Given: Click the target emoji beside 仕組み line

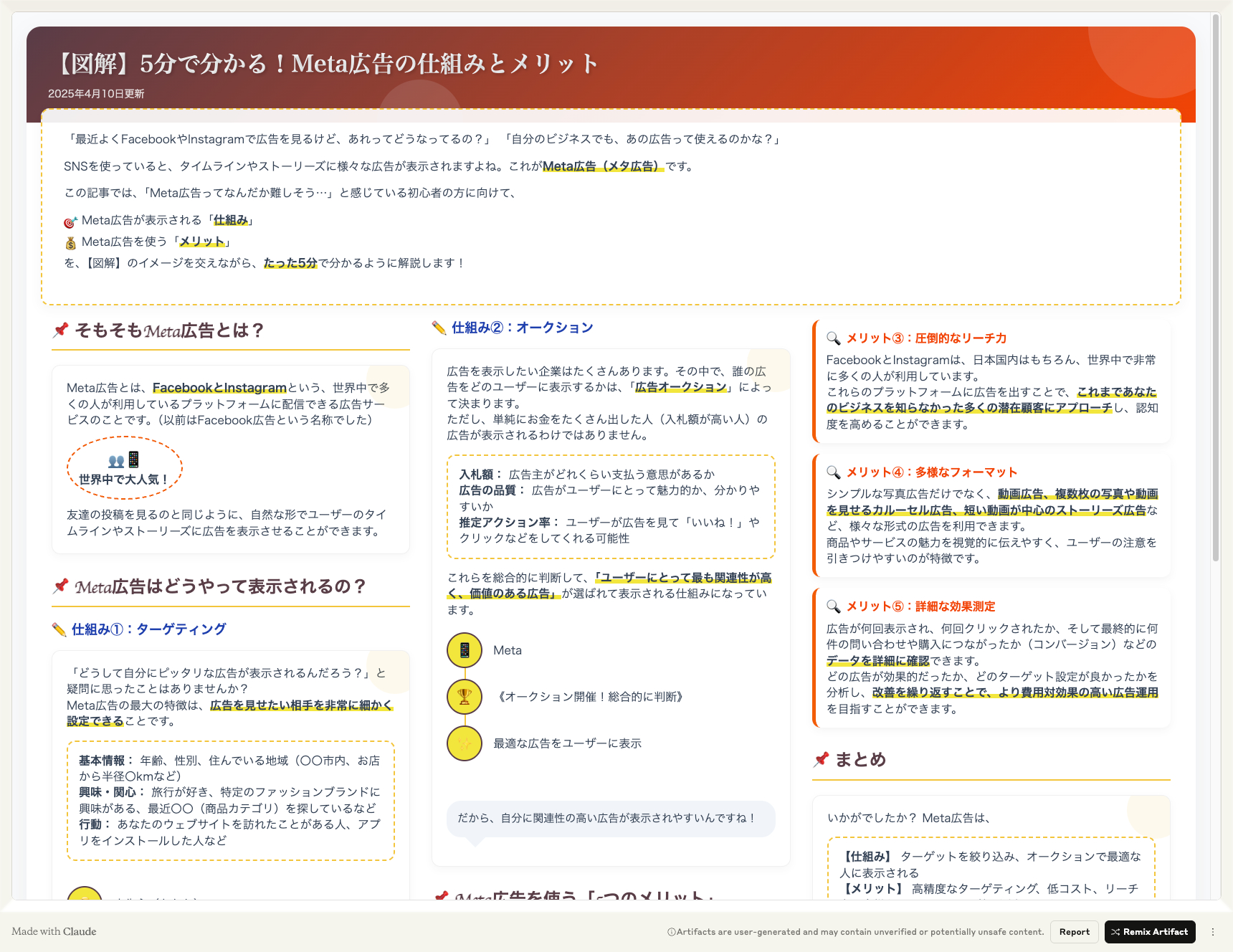Looking at the screenshot, I should click(70, 221).
